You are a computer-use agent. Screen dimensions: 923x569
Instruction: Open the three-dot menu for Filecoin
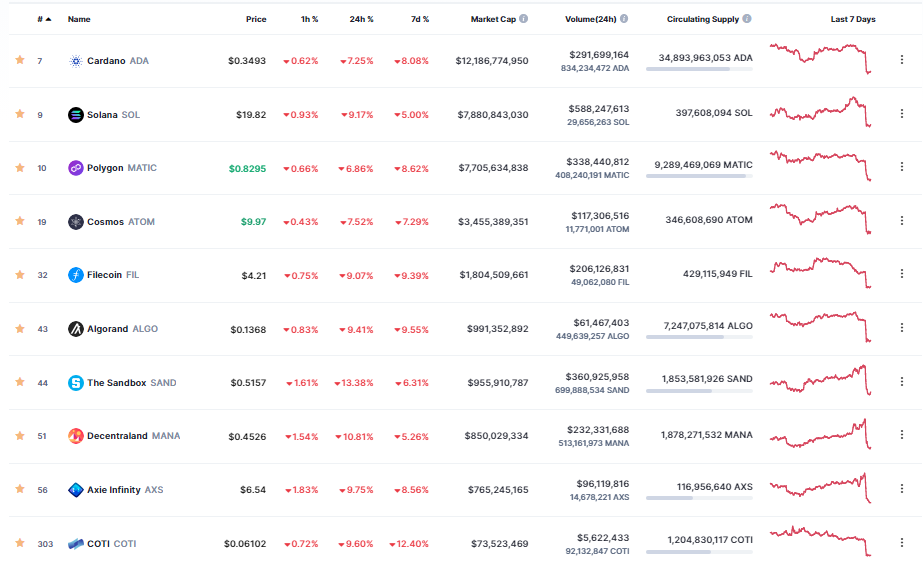click(902, 274)
